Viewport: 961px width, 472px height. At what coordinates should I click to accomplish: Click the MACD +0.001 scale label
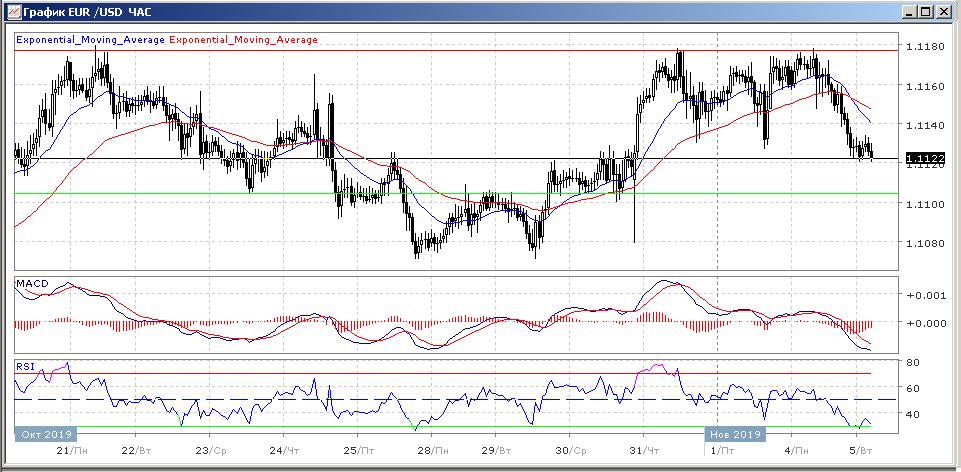point(925,295)
